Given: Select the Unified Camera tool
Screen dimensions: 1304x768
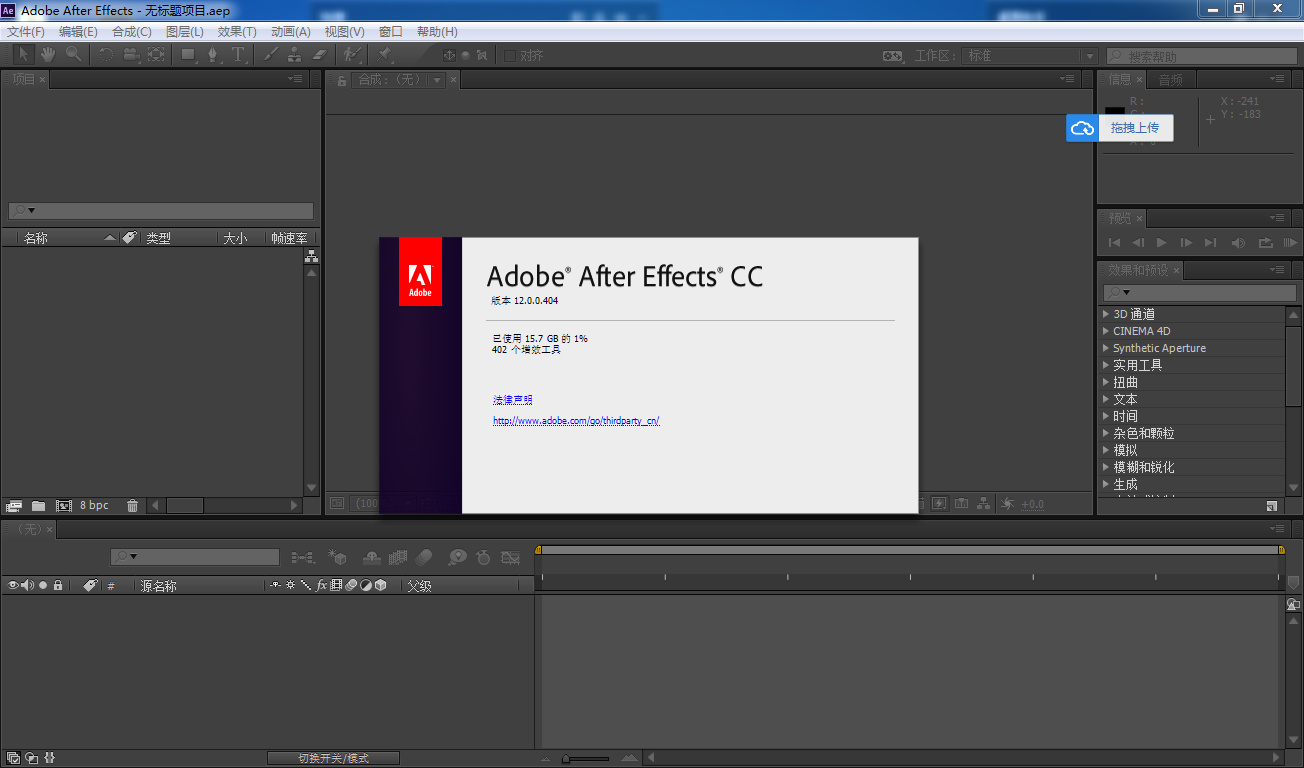Looking at the screenshot, I should click(x=131, y=55).
